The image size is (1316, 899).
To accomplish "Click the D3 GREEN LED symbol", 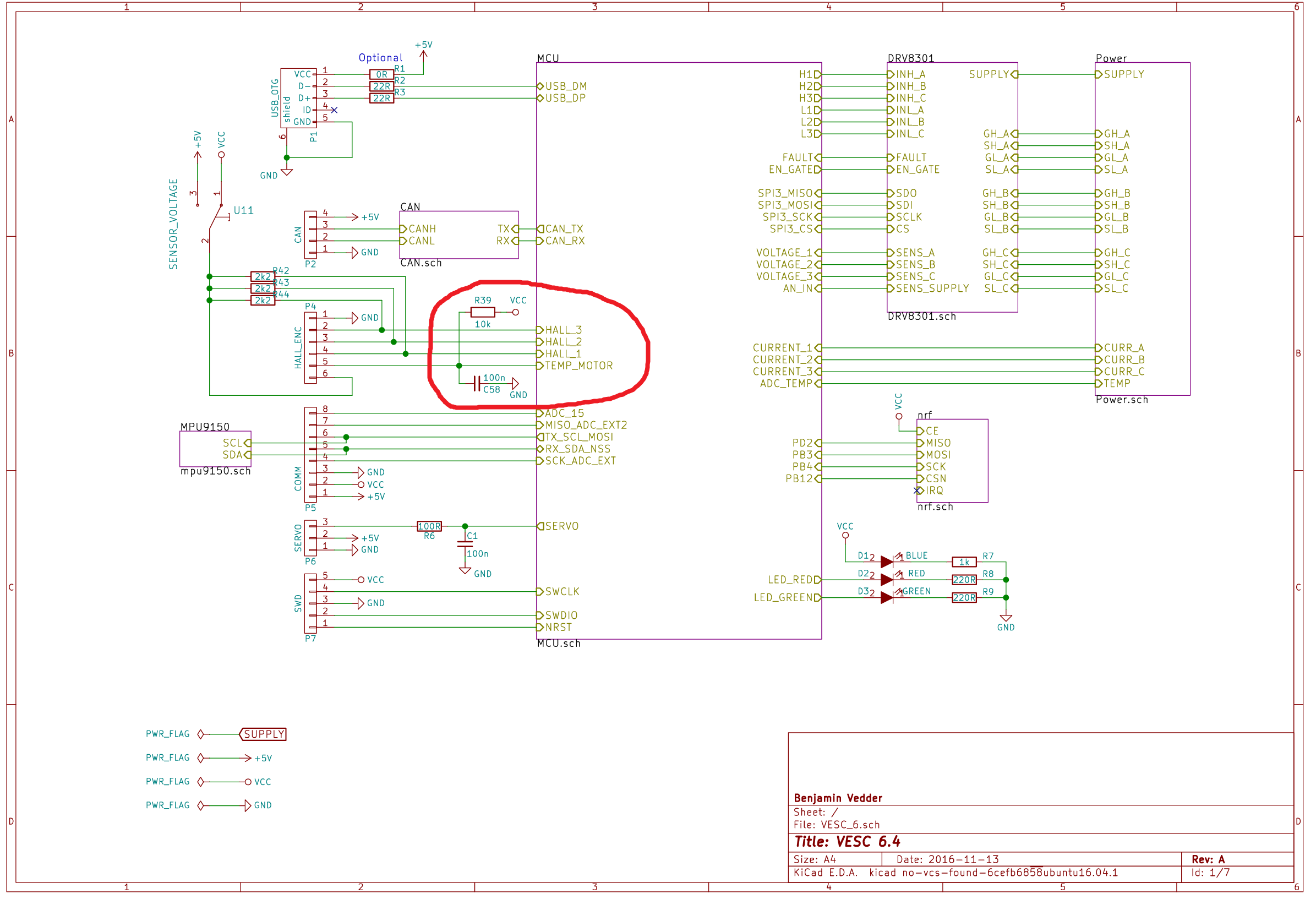I will (888, 598).
